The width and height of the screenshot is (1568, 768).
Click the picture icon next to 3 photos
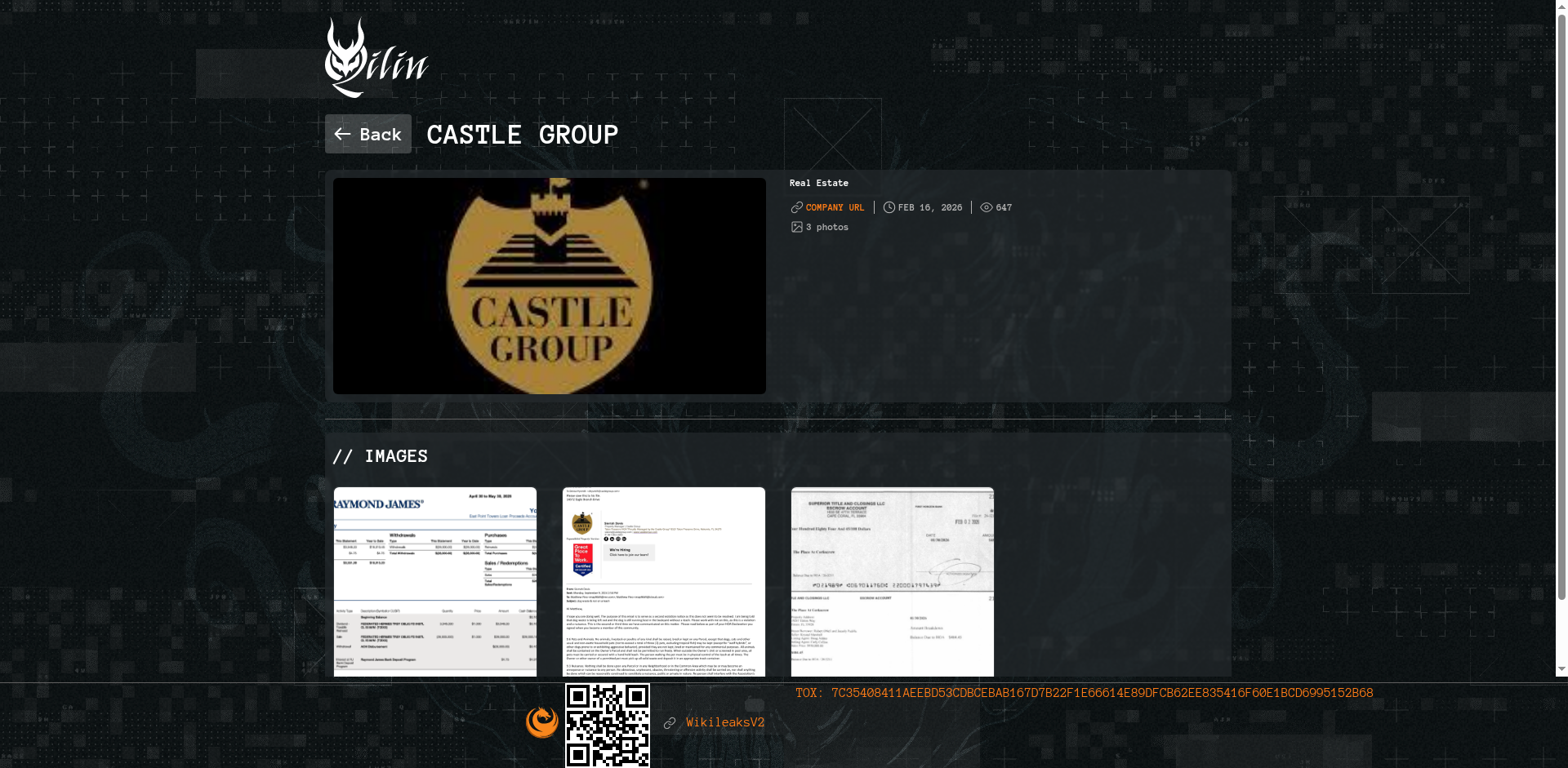[x=796, y=228]
